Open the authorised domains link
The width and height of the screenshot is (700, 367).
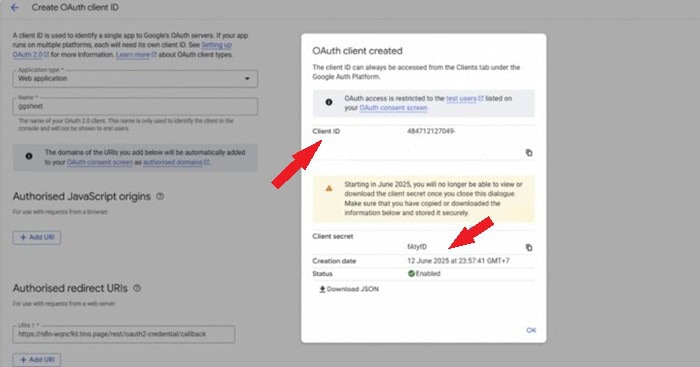(x=176, y=162)
